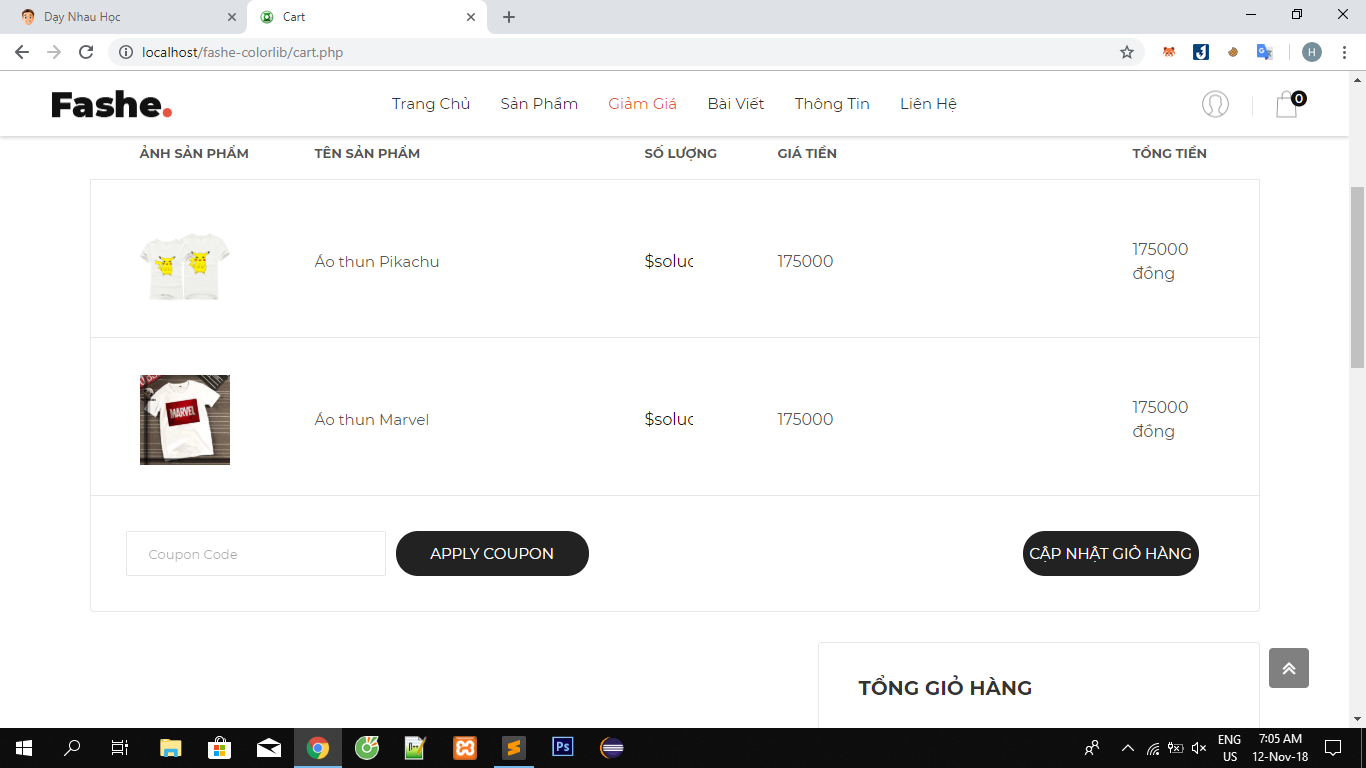This screenshot has height=768, width=1366.
Task: Open Chrome's three-dot menu
Action: [1345, 52]
